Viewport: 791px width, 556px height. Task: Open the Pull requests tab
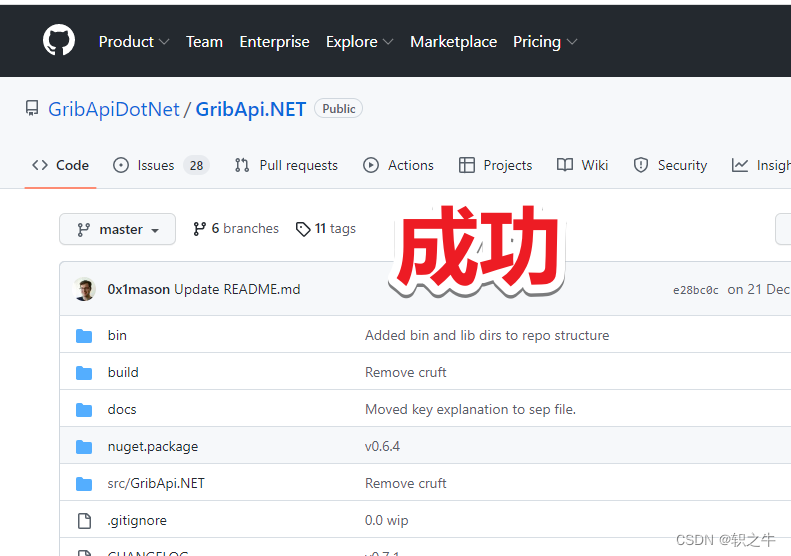286,165
